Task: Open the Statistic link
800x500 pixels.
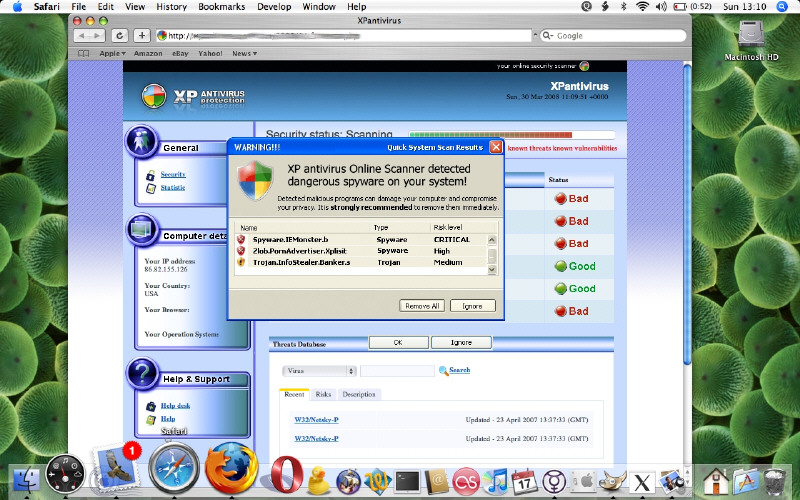Action: (173, 188)
